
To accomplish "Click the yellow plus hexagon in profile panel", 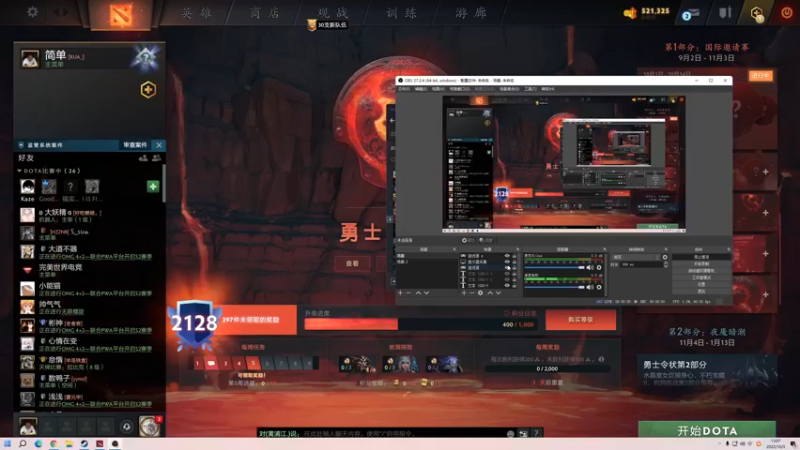I will [148, 90].
